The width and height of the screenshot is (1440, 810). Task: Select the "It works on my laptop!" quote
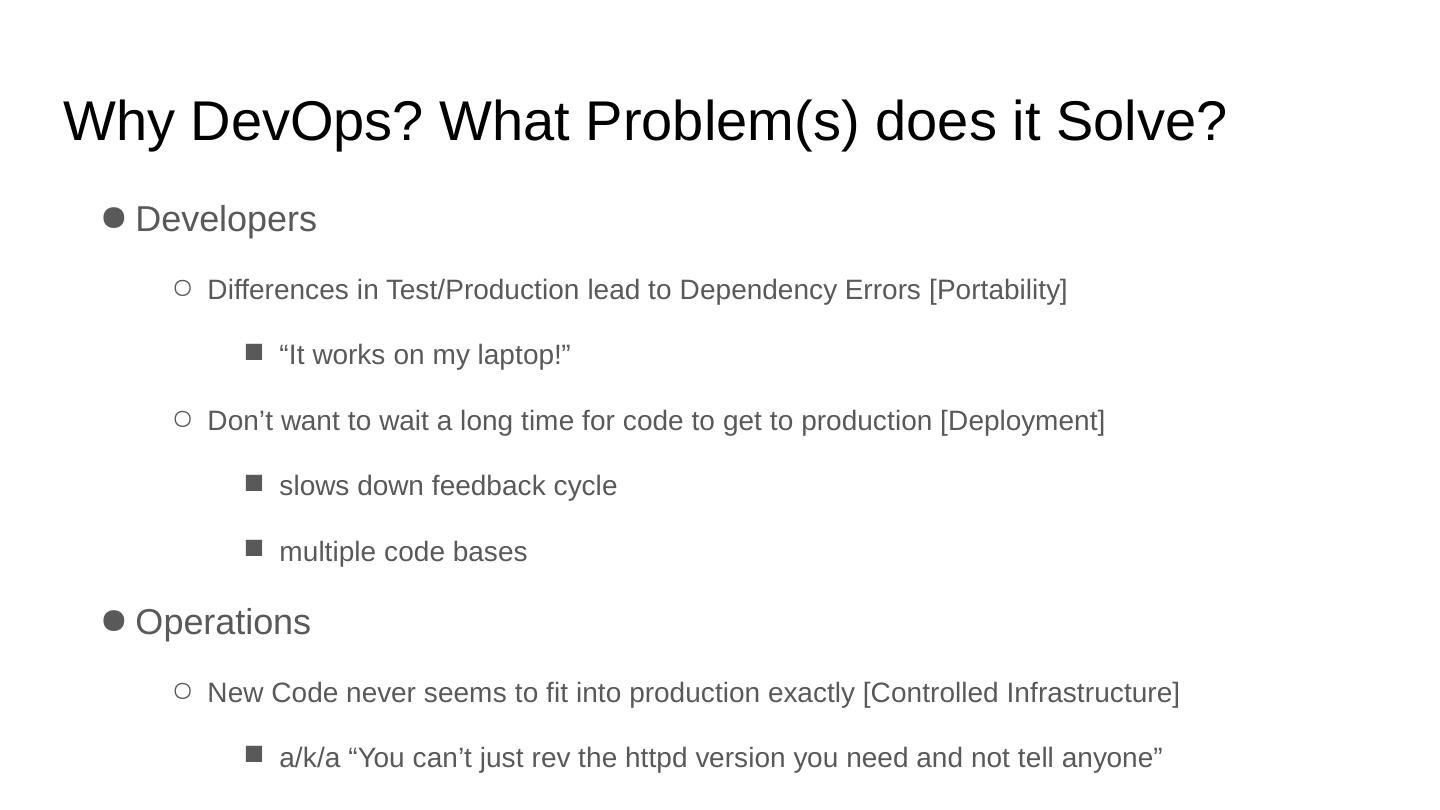[x=425, y=355]
